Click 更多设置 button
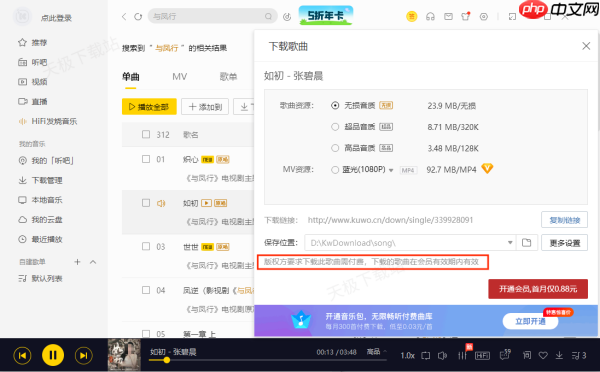This screenshot has height=372, width=600. pyautogui.click(x=564, y=243)
